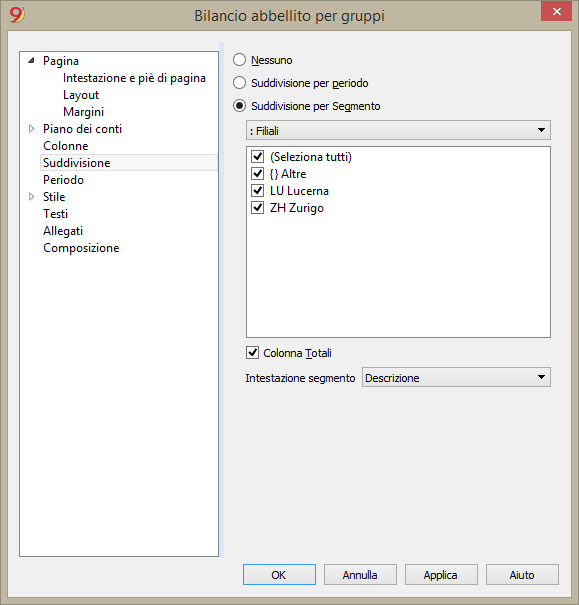579x605 pixels.
Task: Confirm with the OK button
Action: [279, 575]
